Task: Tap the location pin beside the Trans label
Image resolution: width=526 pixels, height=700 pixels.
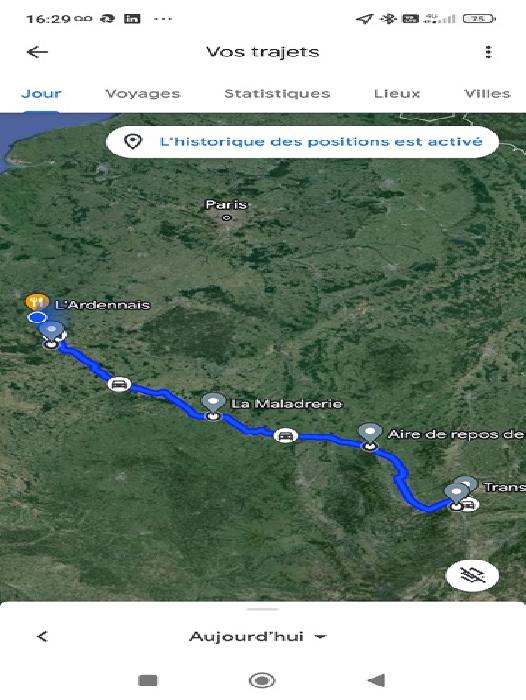Action: click(466, 484)
